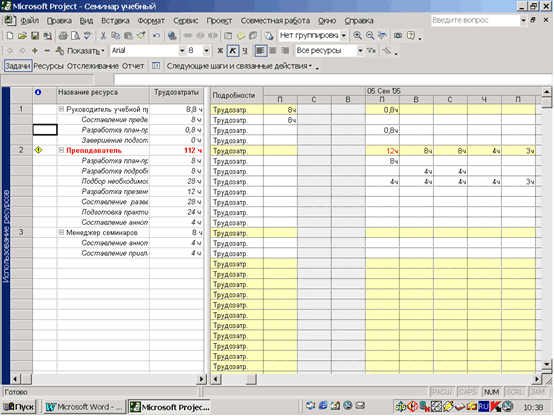Collapse the Руководитель учебной resource row
554x416 pixels.
[61, 109]
